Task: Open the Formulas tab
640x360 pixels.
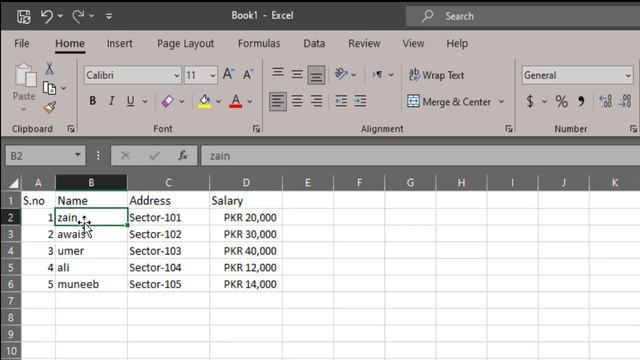Action: tap(259, 43)
